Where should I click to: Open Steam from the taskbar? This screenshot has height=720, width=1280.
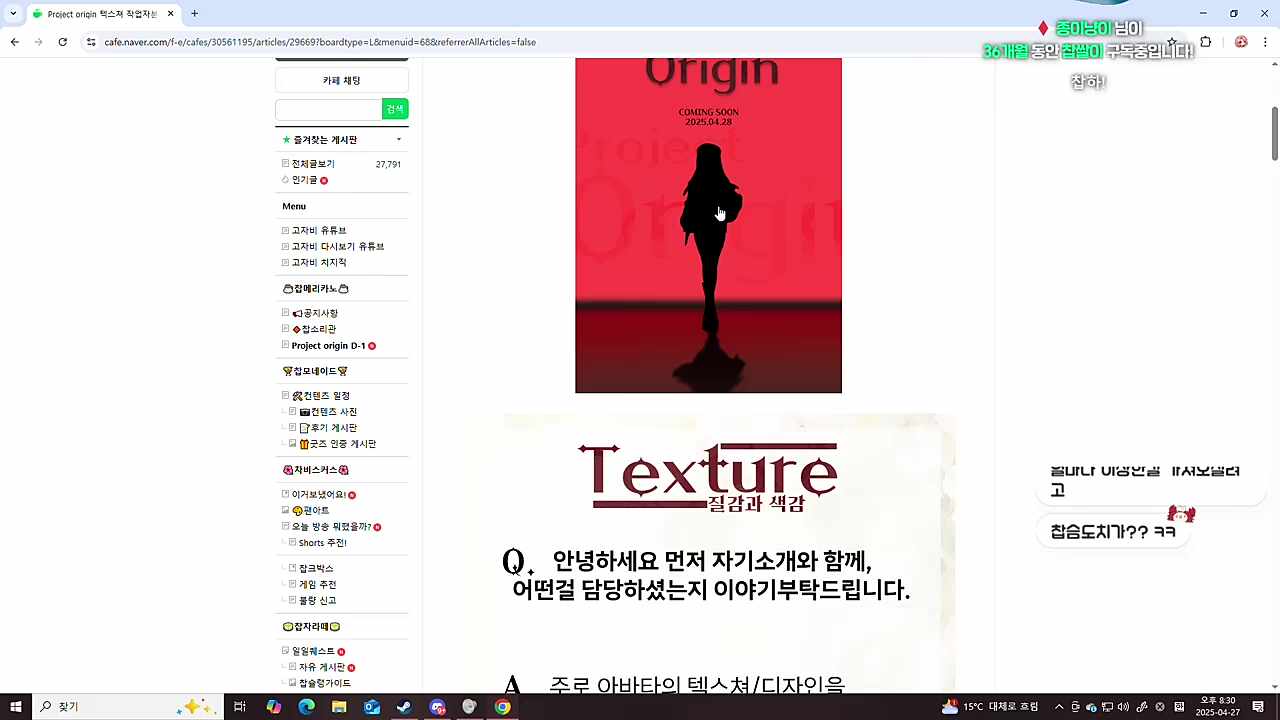[x=404, y=707]
